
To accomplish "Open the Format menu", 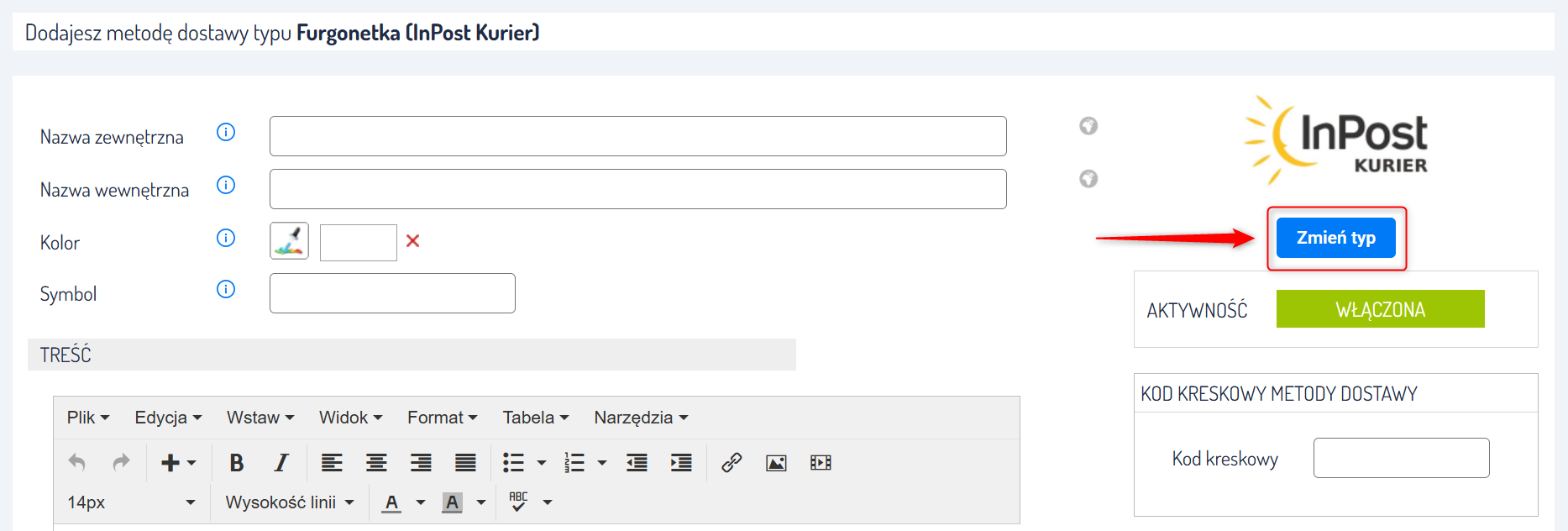I will point(442,418).
